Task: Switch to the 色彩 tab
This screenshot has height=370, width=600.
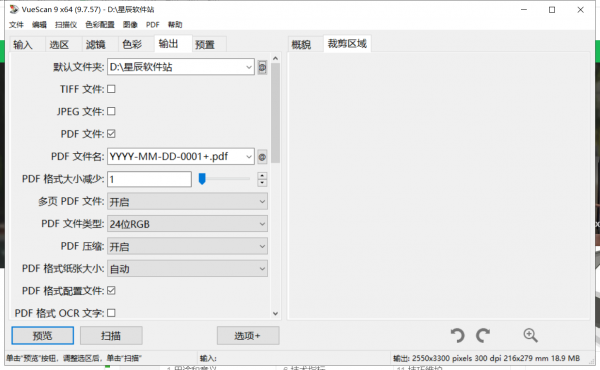Action: click(135, 44)
